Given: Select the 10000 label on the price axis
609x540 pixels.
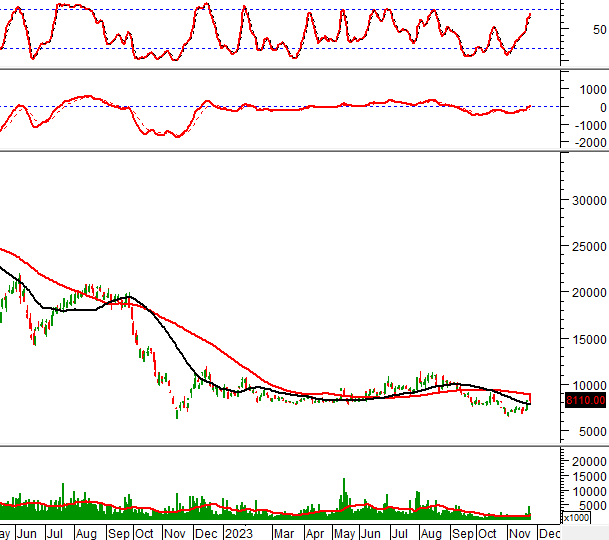Looking at the screenshot, I should click(586, 385).
